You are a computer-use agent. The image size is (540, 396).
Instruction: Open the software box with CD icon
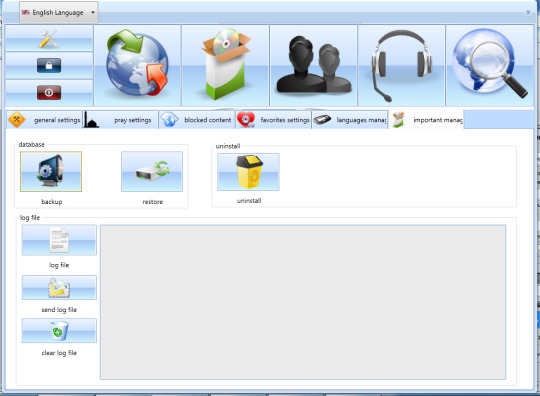tap(225, 65)
